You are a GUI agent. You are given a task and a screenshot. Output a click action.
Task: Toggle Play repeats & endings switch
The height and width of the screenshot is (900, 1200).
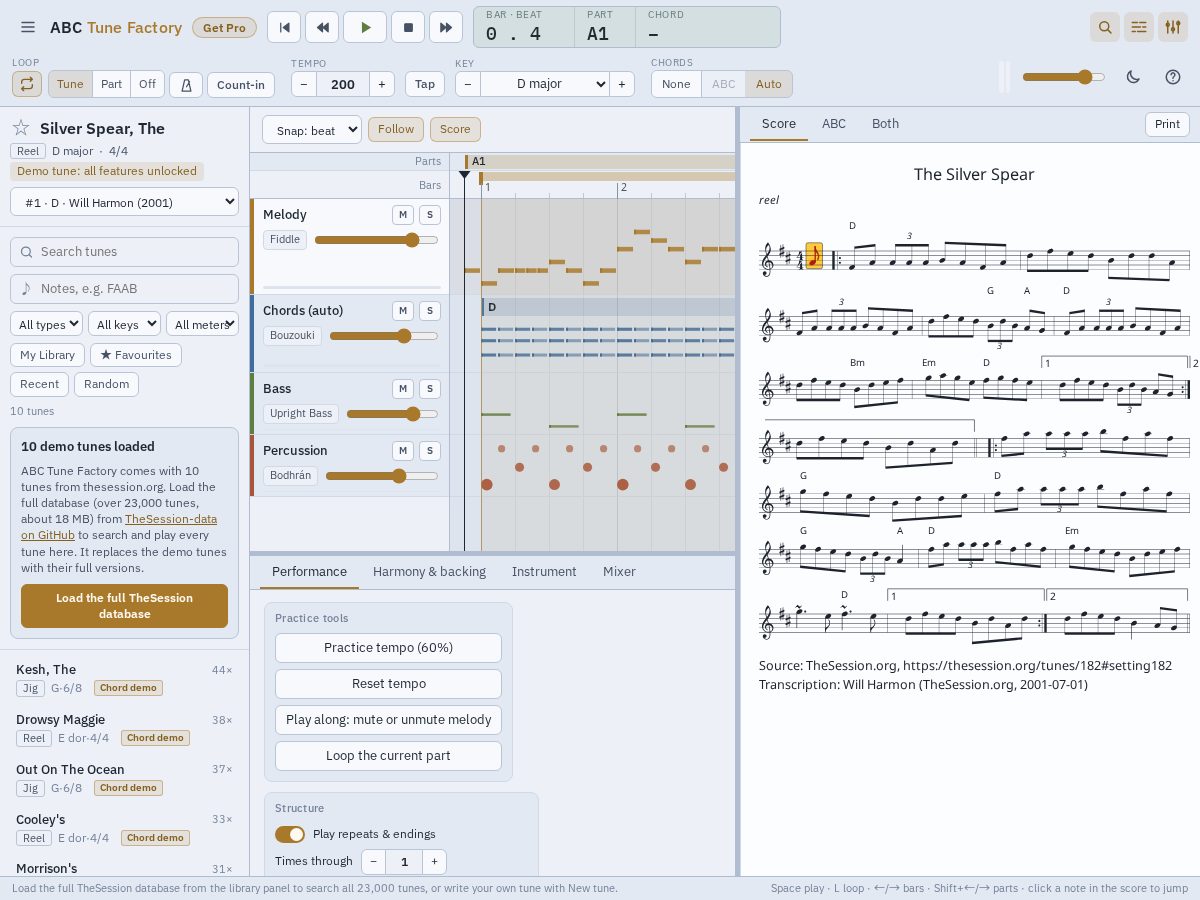(x=290, y=834)
